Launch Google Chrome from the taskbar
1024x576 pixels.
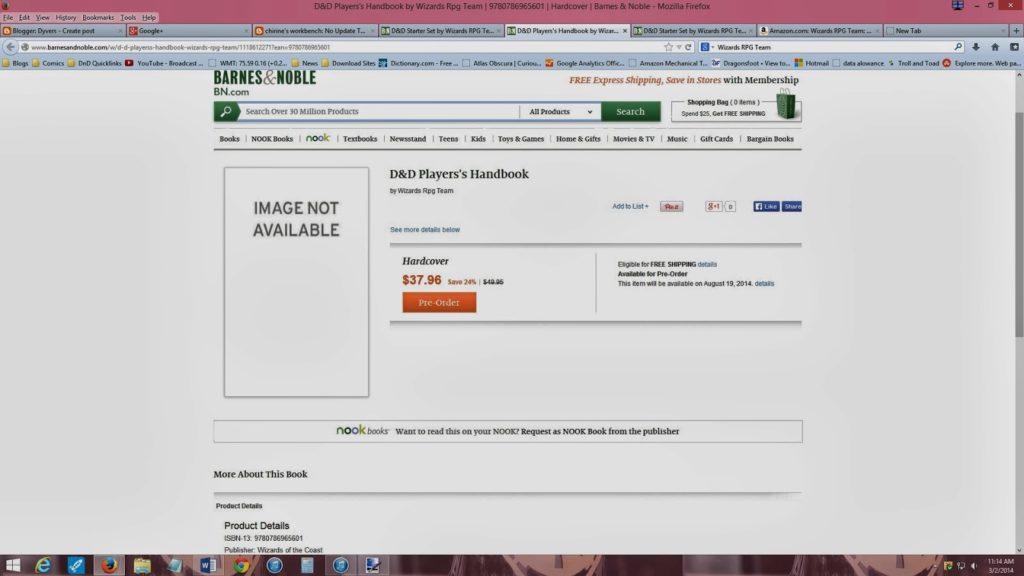pyautogui.click(x=241, y=565)
